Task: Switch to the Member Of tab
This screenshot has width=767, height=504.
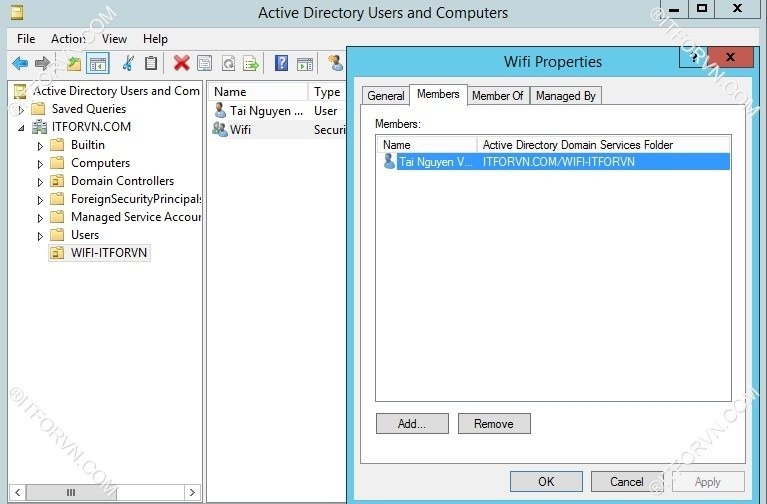Action: click(x=497, y=96)
